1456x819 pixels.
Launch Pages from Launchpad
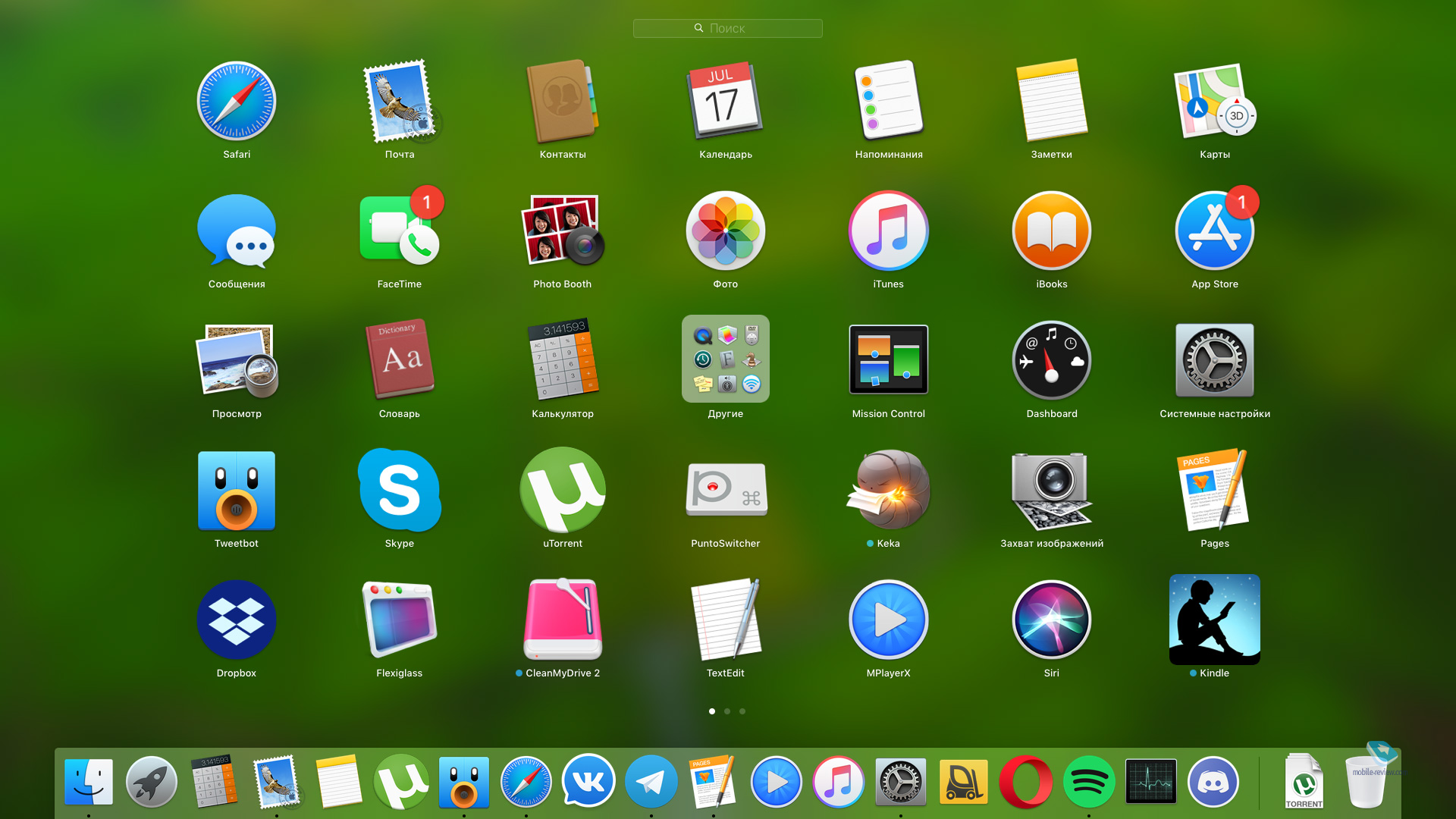click(x=1215, y=490)
